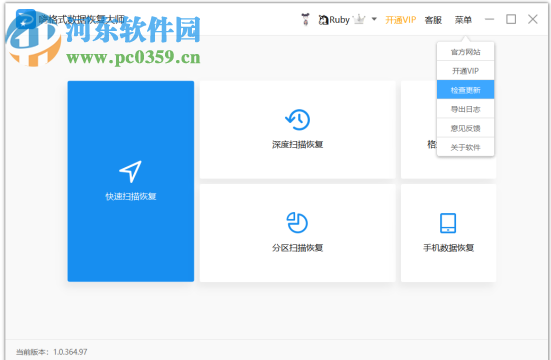Image resolution: width=551 pixels, height=360 pixels.
Task: Click the crown VIP icon
Action: tap(359, 19)
